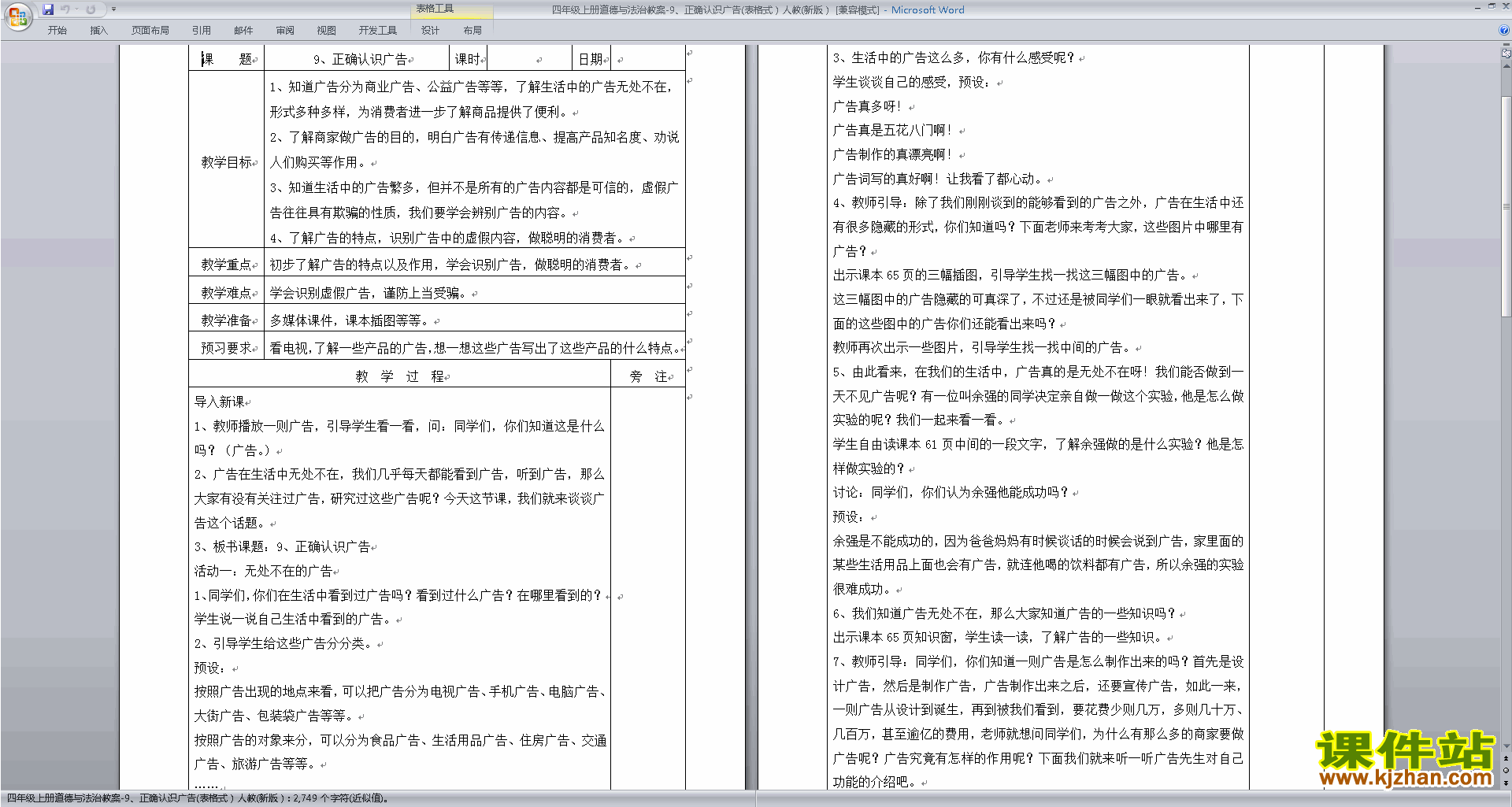Click the 课 题 table cell
The width and height of the screenshot is (1512, 807).
click(226, 59)
